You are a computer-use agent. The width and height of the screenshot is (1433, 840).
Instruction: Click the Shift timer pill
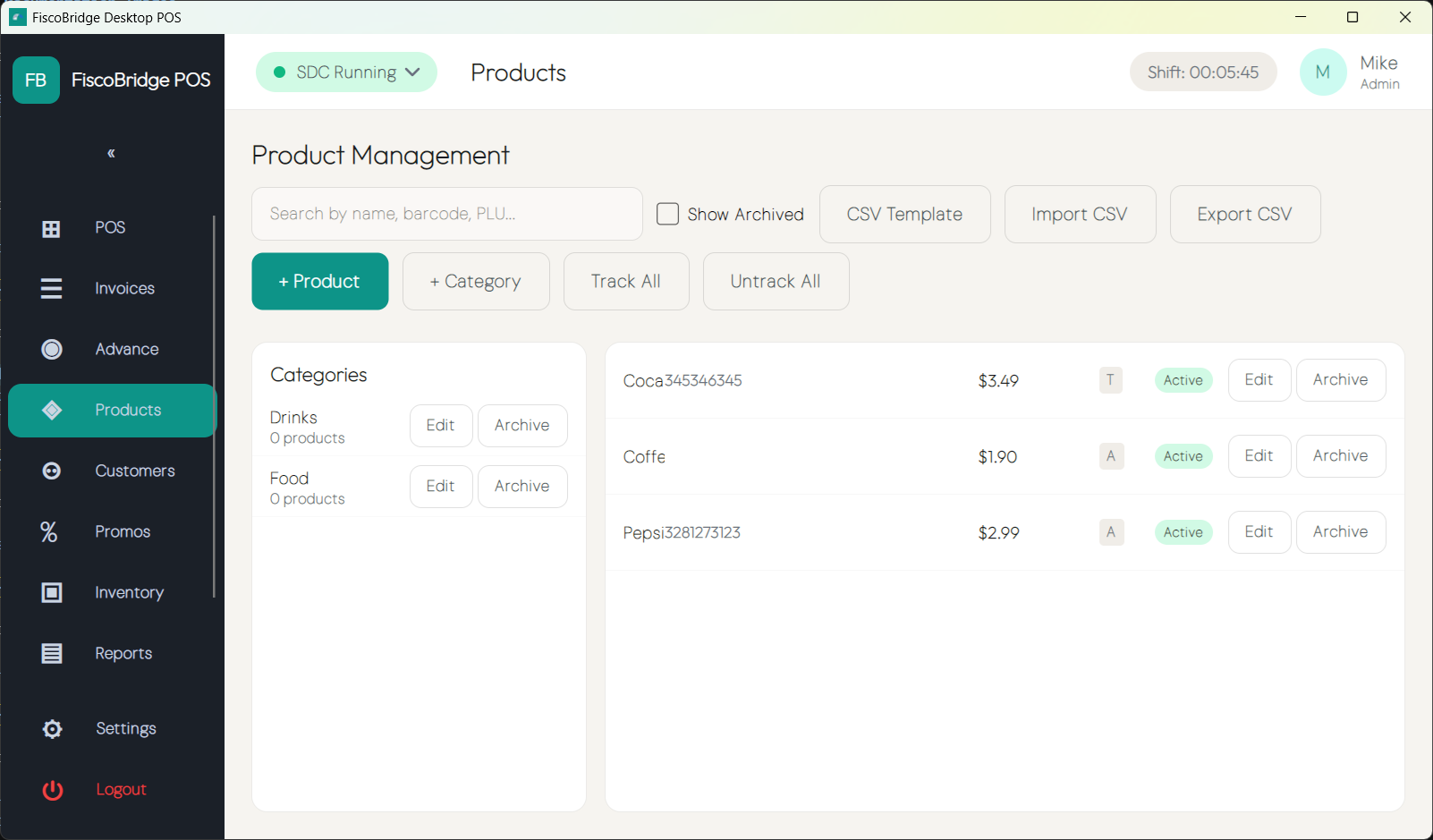[1203, 72]
